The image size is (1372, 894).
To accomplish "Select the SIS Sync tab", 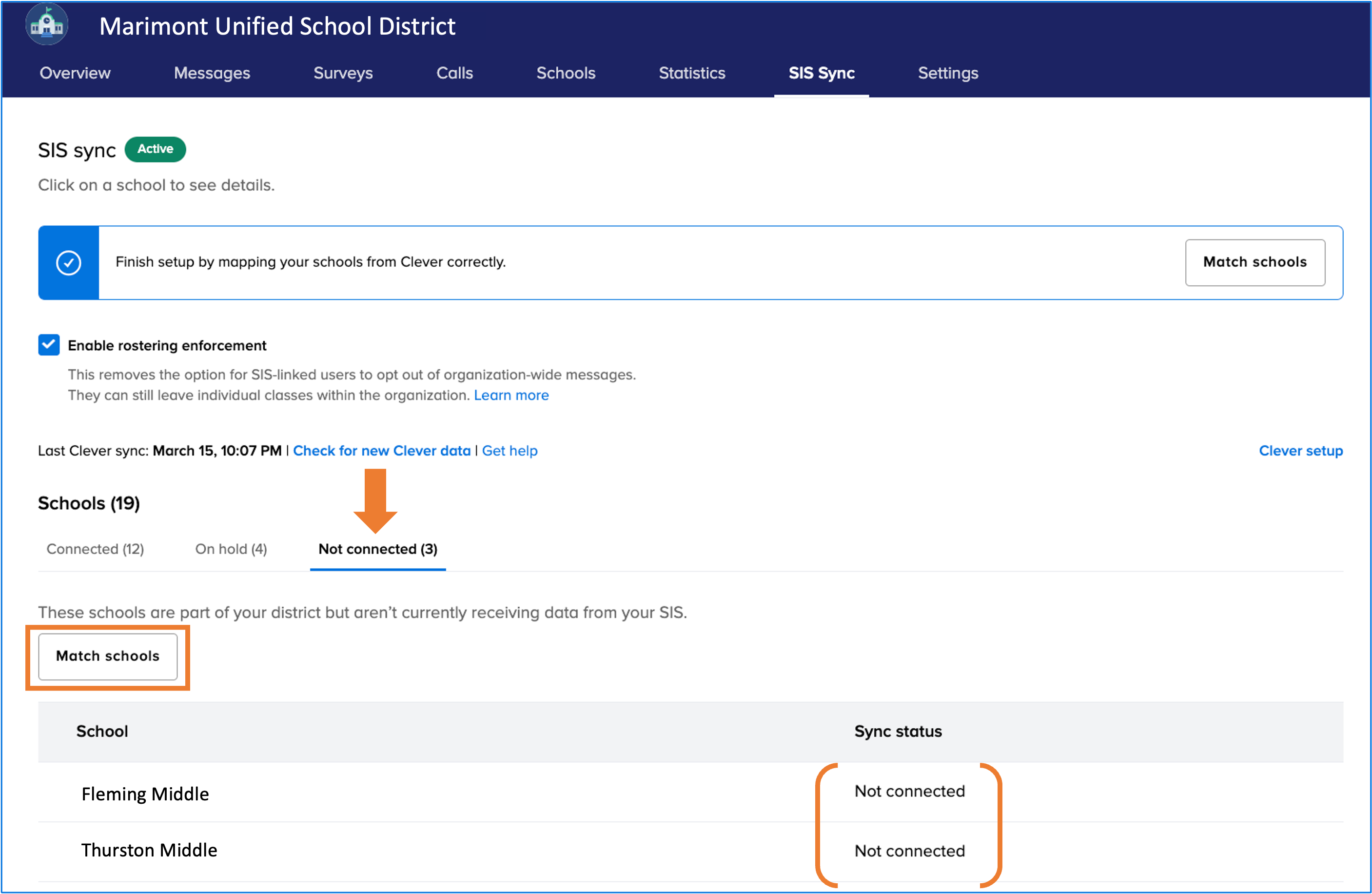I will pos(821,73).
